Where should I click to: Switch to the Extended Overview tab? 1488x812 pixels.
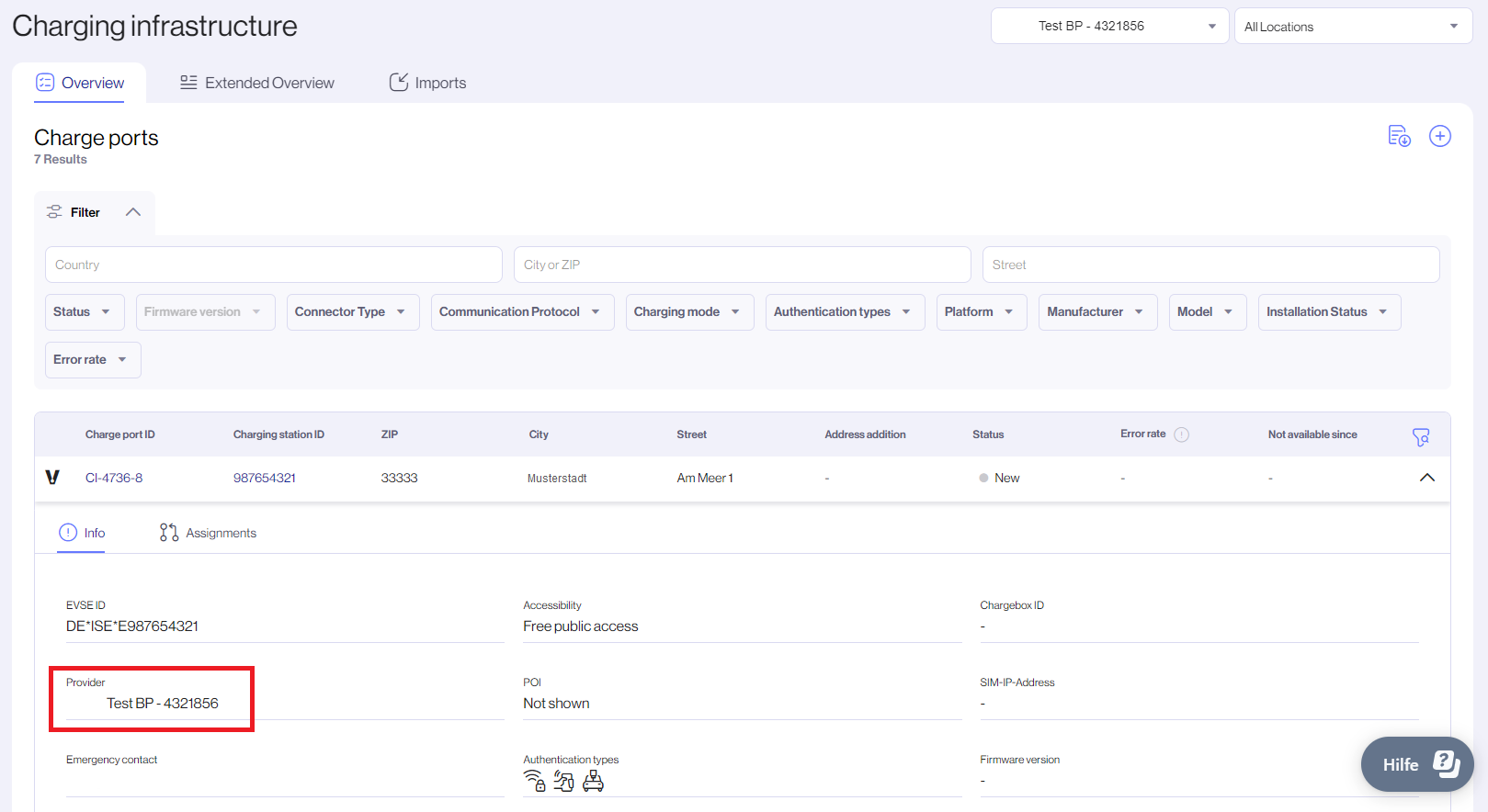(x=257, y=83)
